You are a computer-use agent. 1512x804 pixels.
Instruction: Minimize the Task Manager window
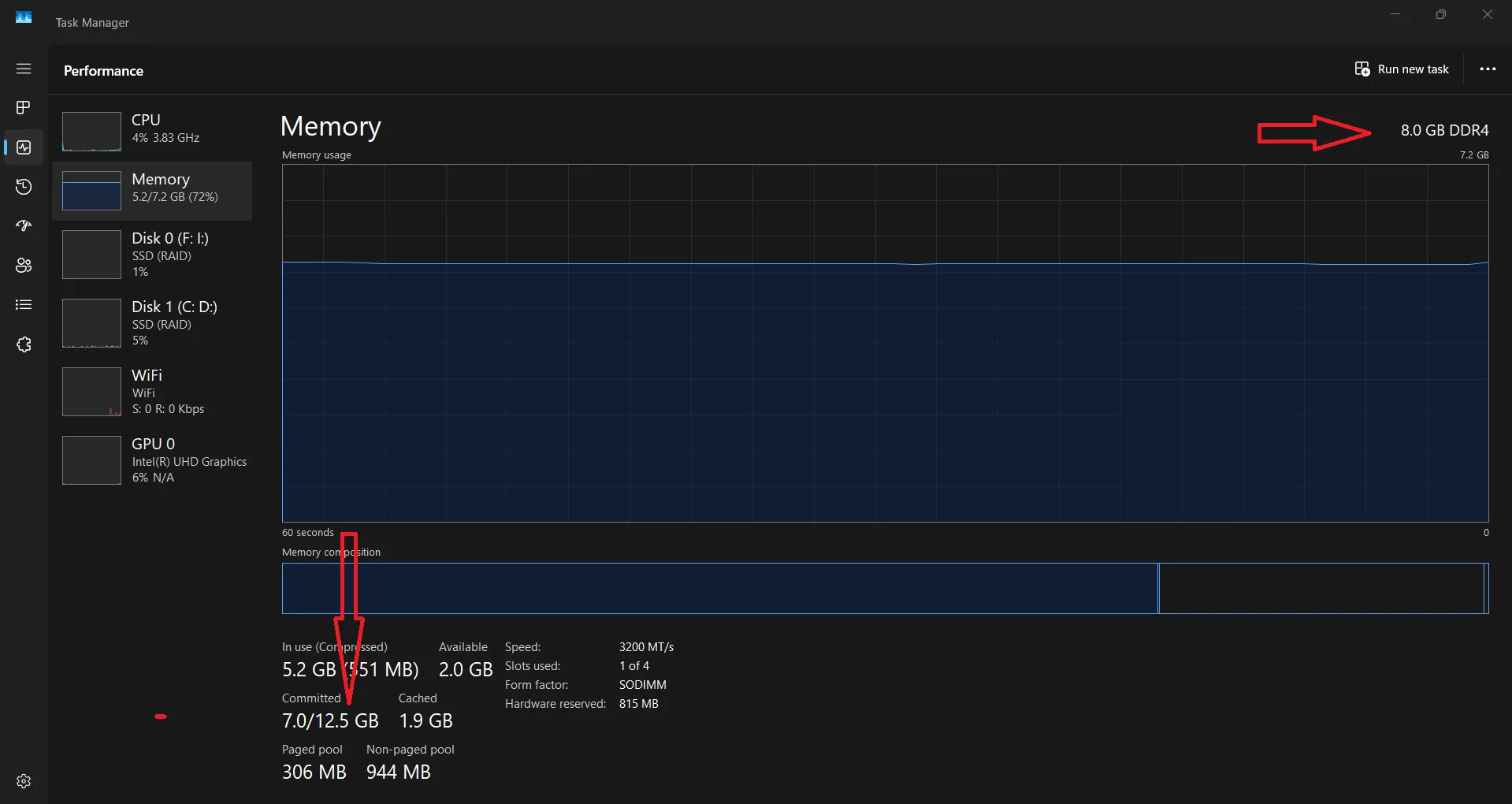[1395, 14]
